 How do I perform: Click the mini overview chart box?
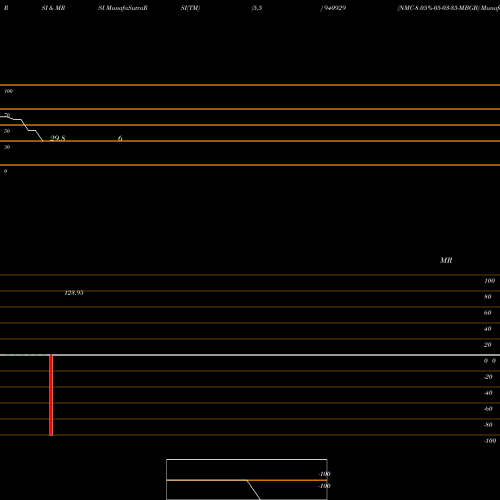[x=247, y=479]
